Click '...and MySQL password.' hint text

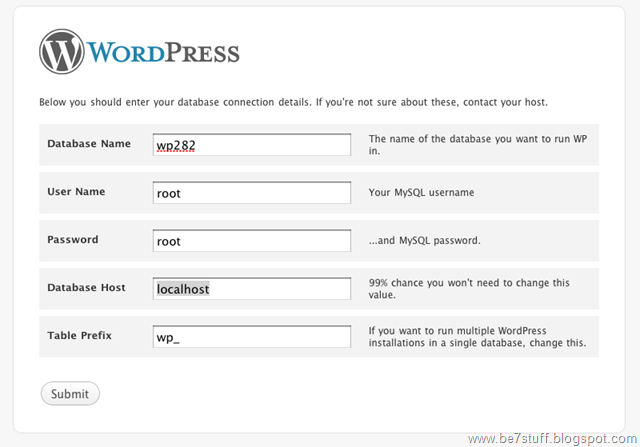pyautogui.click(x=424, y=240)
